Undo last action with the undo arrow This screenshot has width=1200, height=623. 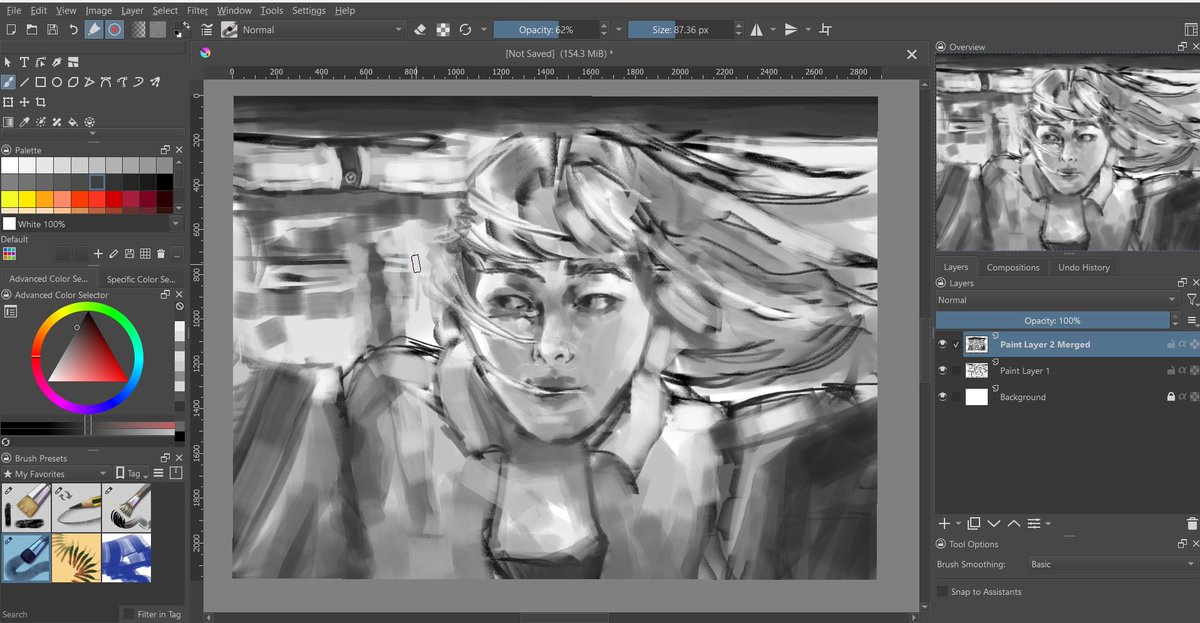tap(73, 30)
